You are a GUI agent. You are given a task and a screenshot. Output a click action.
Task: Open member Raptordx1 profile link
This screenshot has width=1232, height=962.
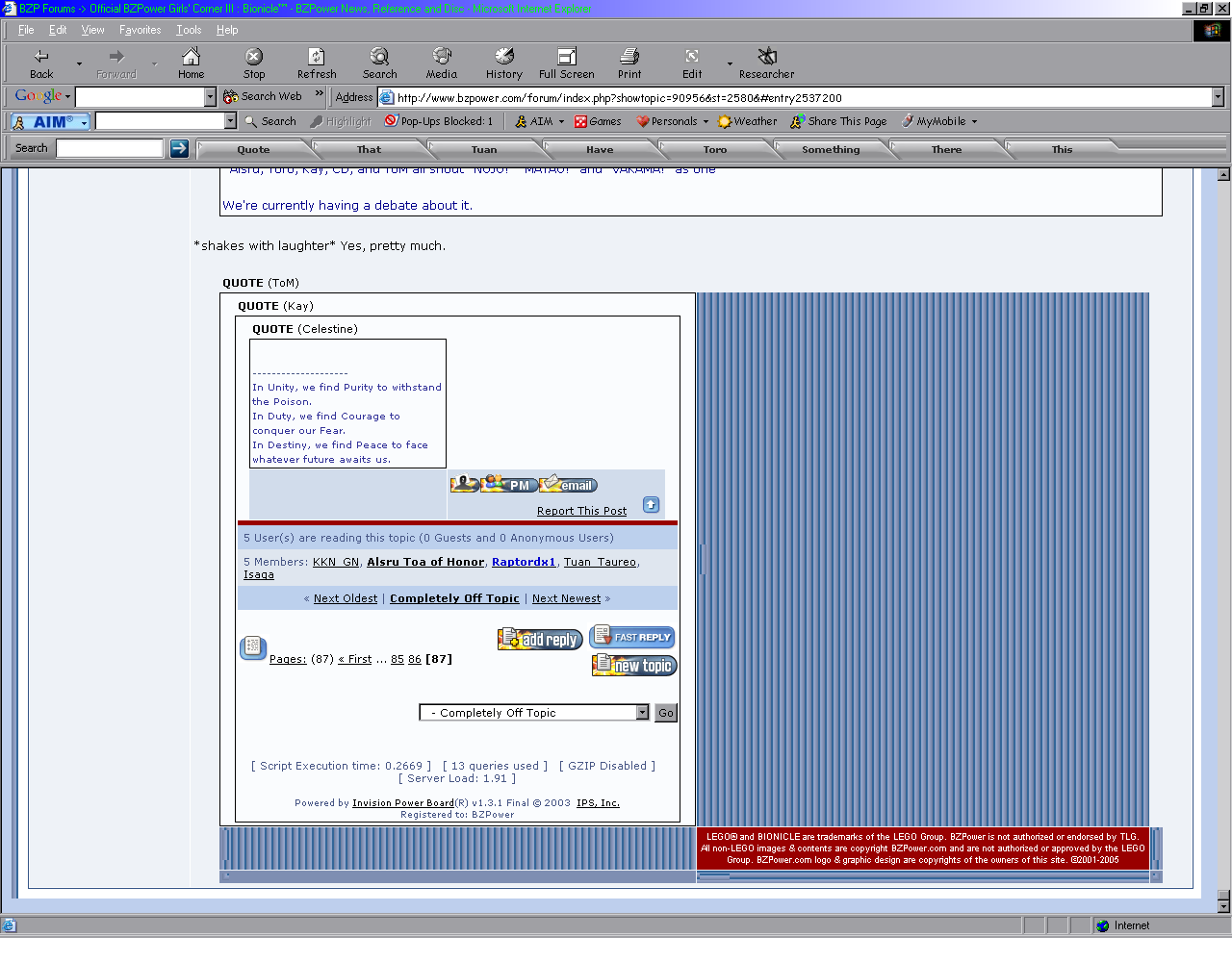(524, 562)
